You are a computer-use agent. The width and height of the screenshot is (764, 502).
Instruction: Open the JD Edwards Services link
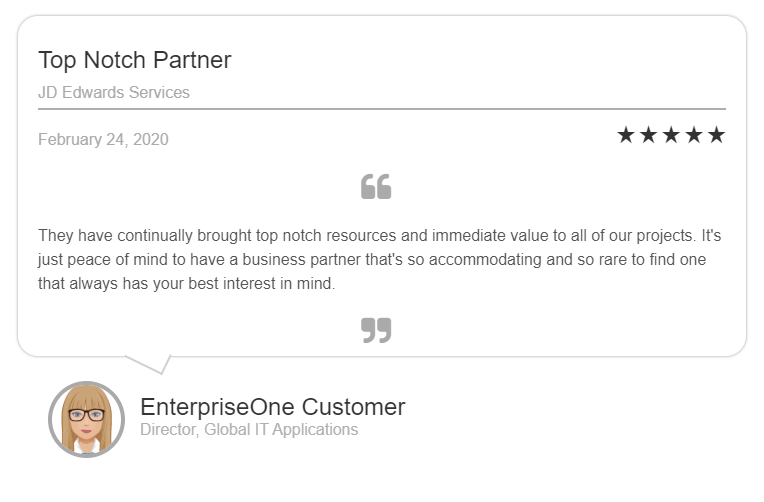pos(114,92)
